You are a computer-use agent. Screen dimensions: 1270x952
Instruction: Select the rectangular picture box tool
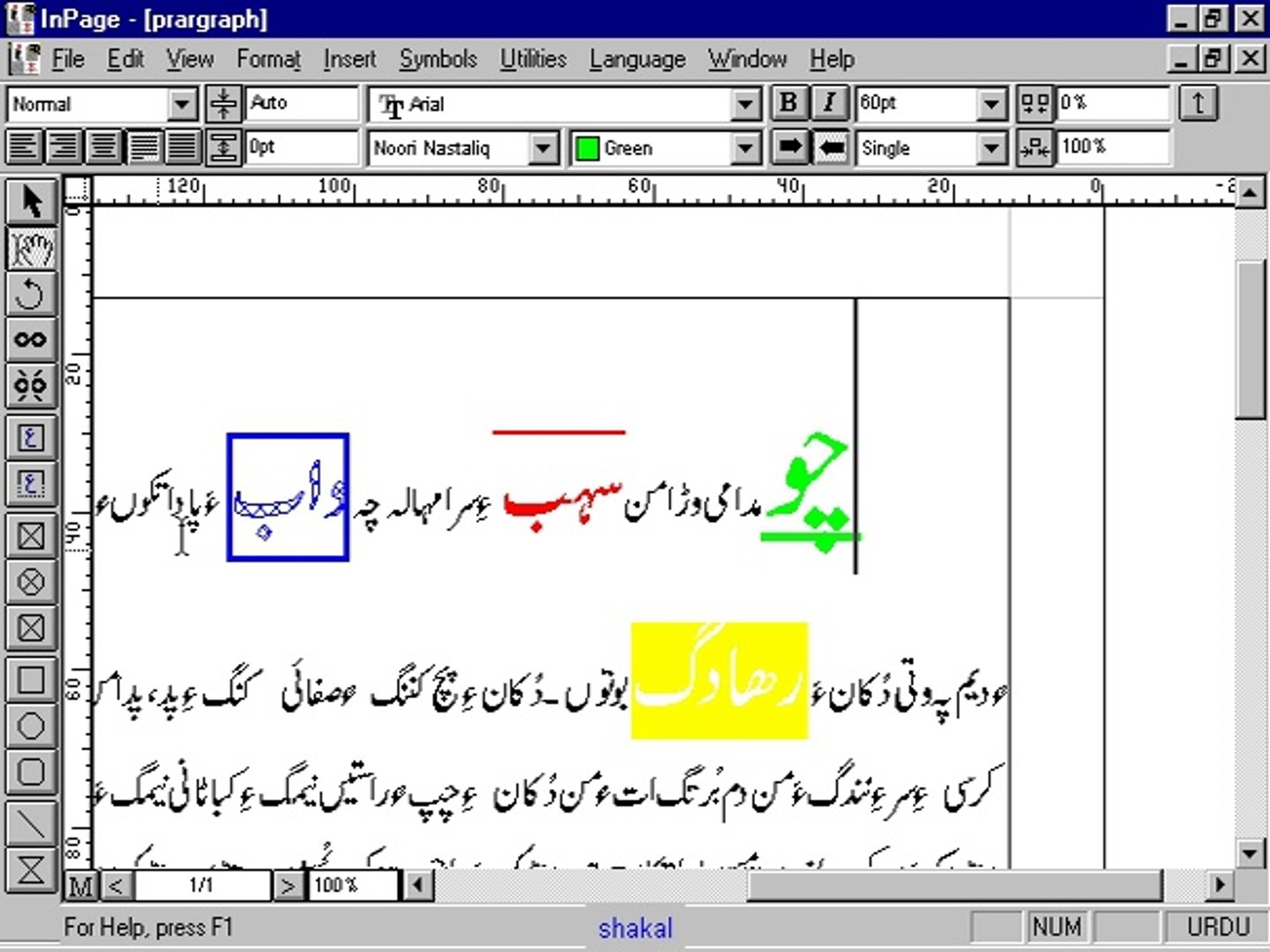coord(31,536)
